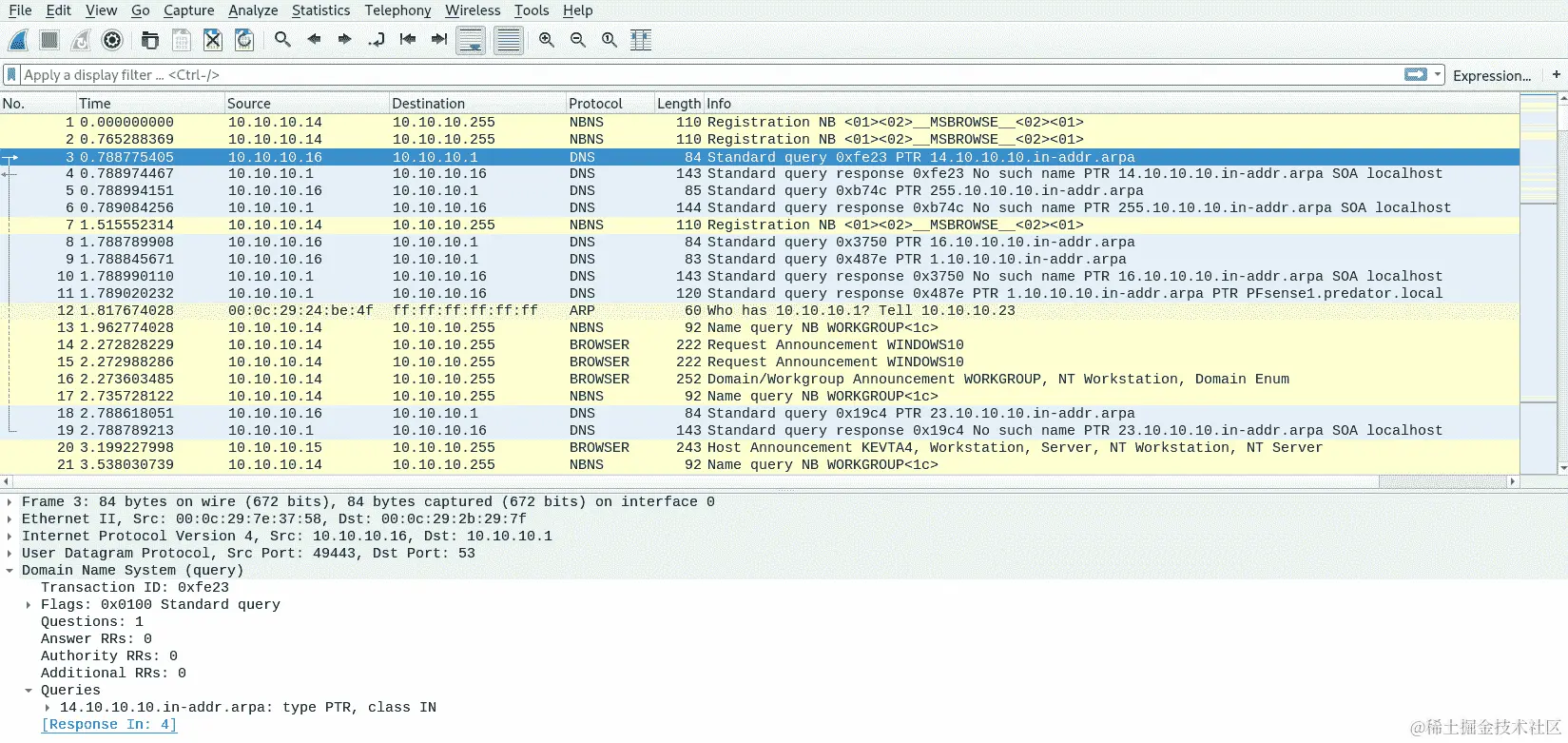Expand Internet Protocol Version 4 layer
The width and height of the screenshot is (1568, 743).
[x=10, y=537]
